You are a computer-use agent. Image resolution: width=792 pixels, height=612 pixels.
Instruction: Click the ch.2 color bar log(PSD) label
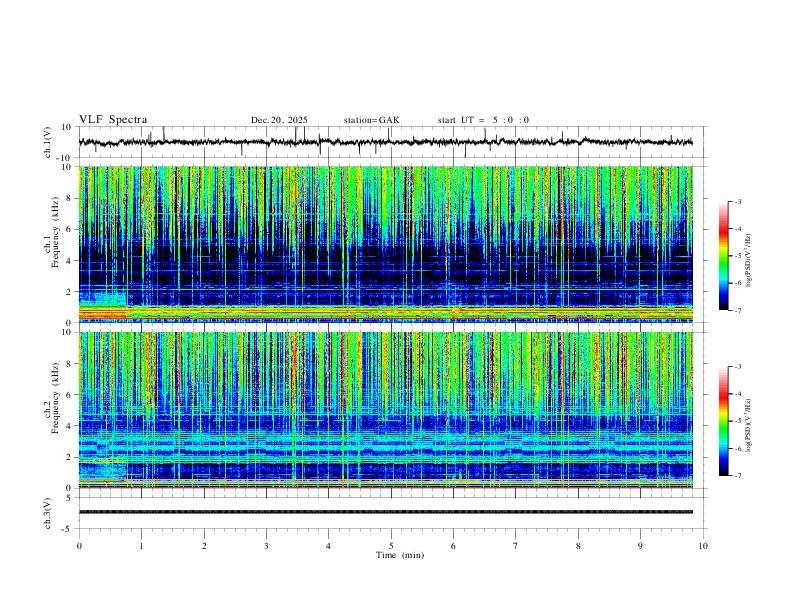749,426
